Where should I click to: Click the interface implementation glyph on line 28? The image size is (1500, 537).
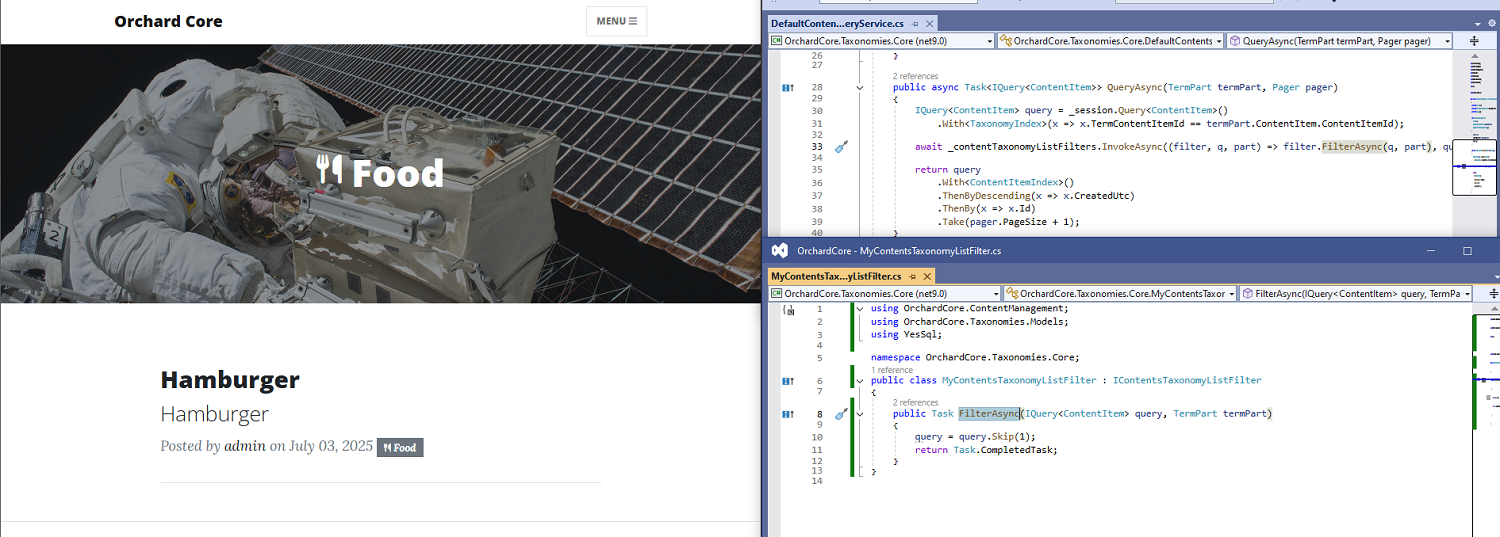tap(788, 88)
